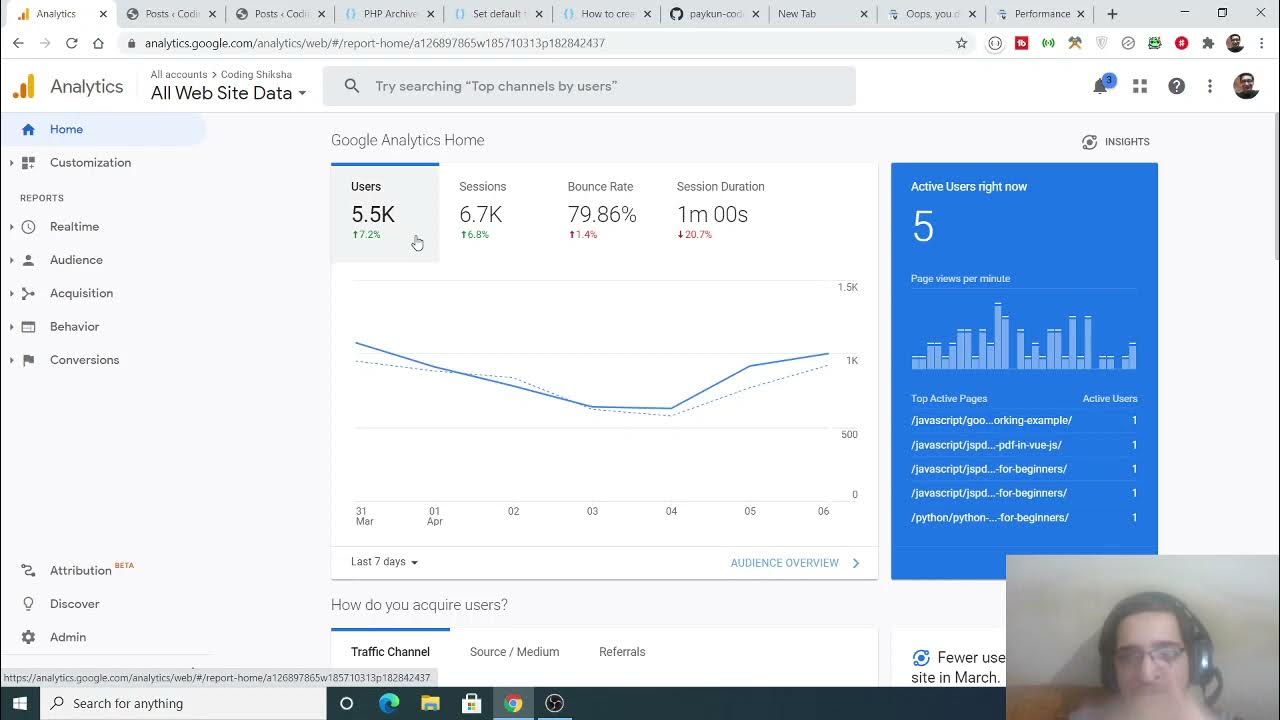Click the Discover lightbulb icon

point(28,604)
